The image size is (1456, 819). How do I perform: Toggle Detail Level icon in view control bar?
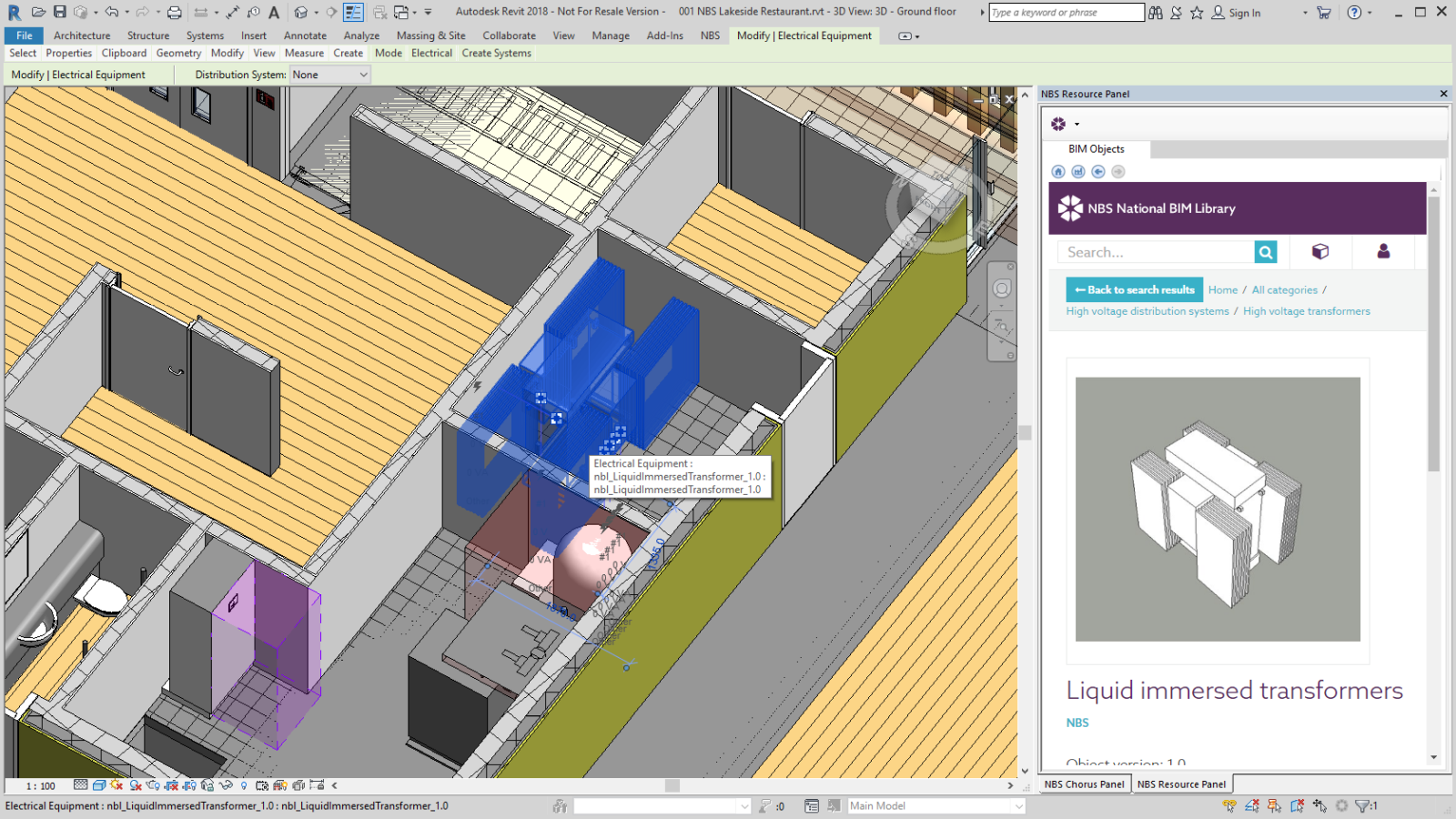(x=81, y=784)
